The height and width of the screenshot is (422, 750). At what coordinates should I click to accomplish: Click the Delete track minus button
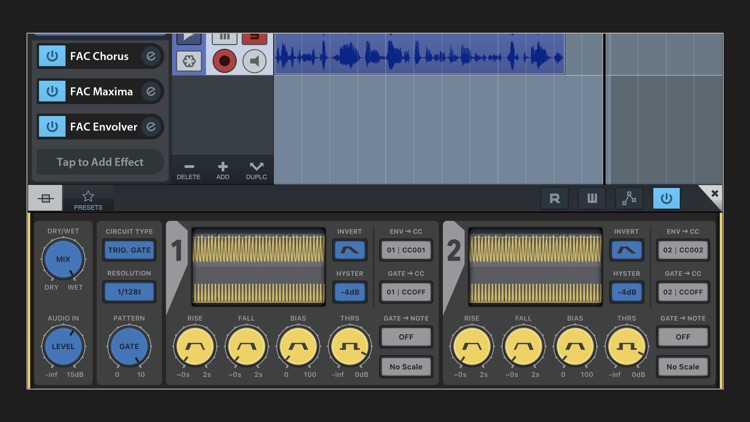(188, 170)
